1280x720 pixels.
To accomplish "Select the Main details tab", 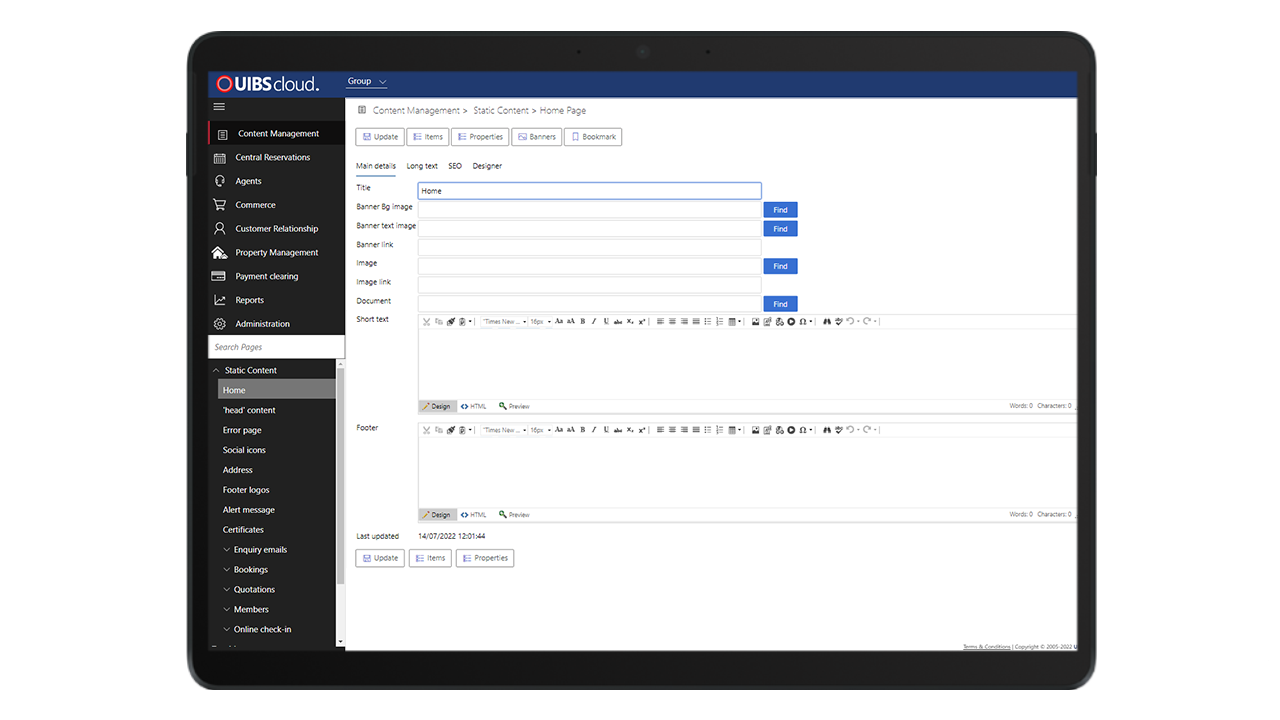I will pos(376,166).
